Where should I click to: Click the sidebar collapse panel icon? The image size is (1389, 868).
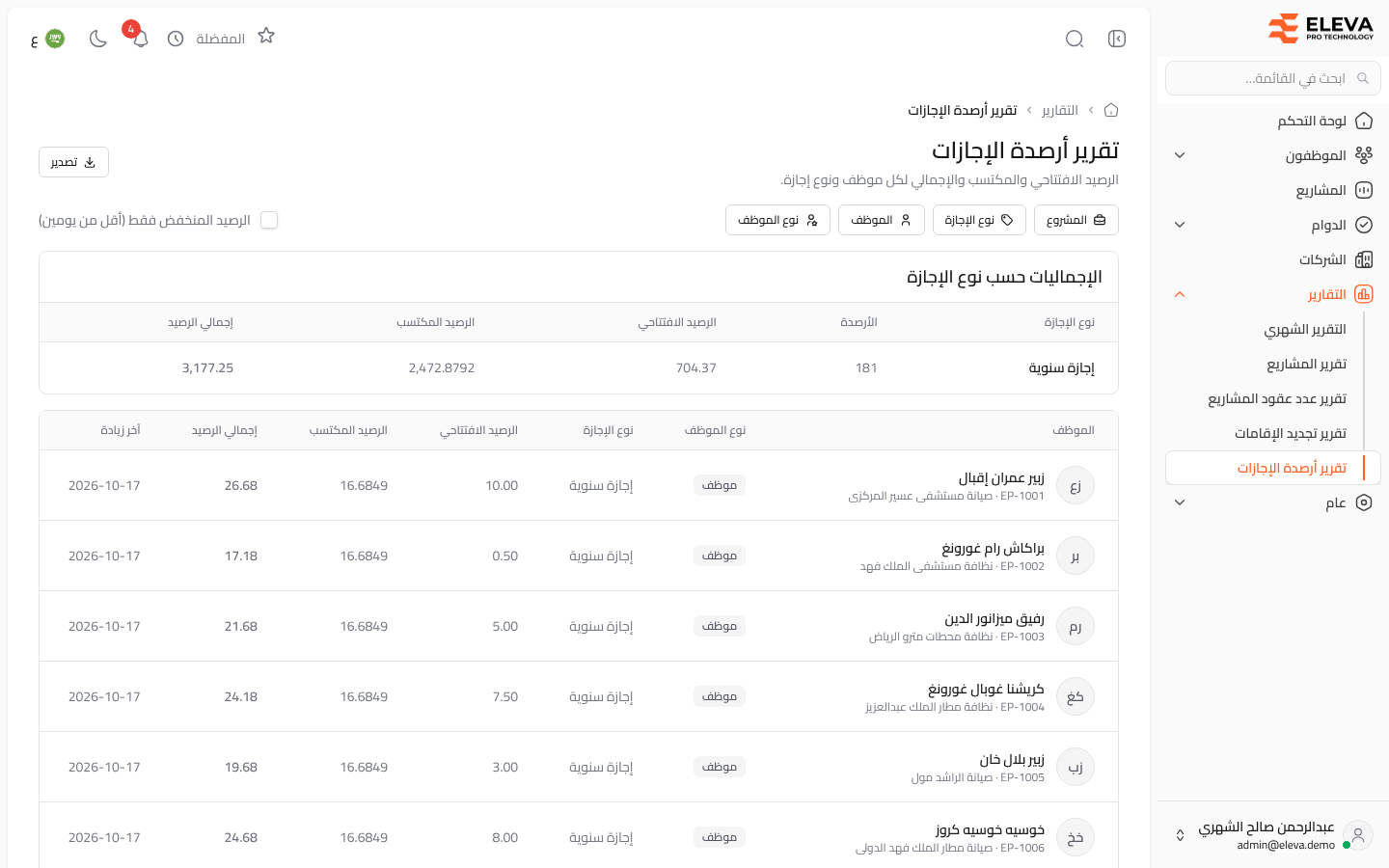point(1117,39)
